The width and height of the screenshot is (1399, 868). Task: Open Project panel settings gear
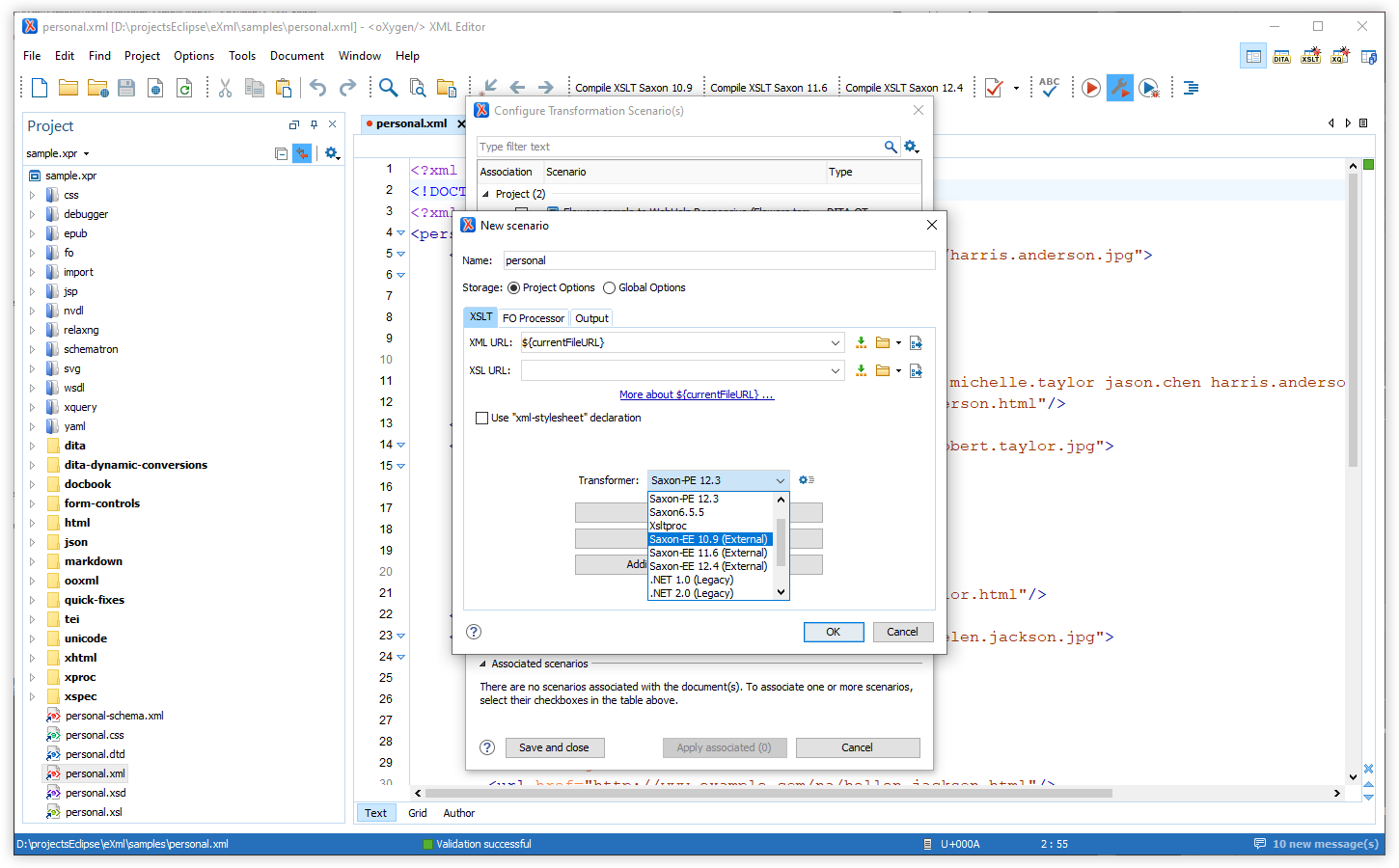(x=332, y=153)
